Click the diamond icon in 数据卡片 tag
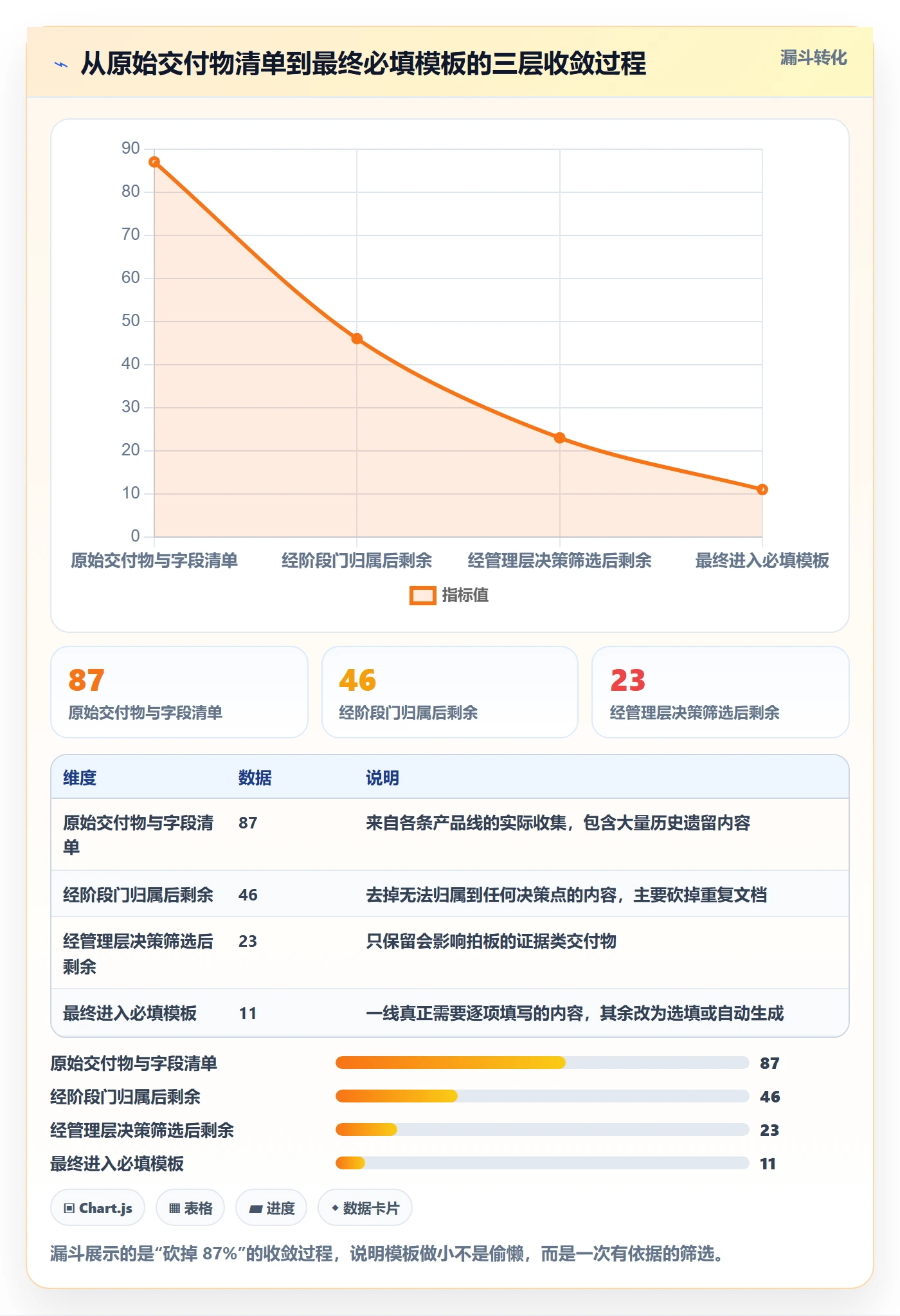The width and height of the screenshot is (900, 1316). tap(335, 1208)
